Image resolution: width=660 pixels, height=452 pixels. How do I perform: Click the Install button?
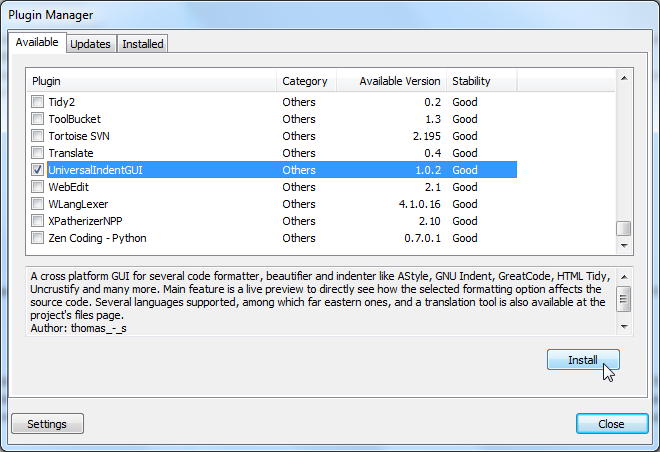[x=583, y=360]
